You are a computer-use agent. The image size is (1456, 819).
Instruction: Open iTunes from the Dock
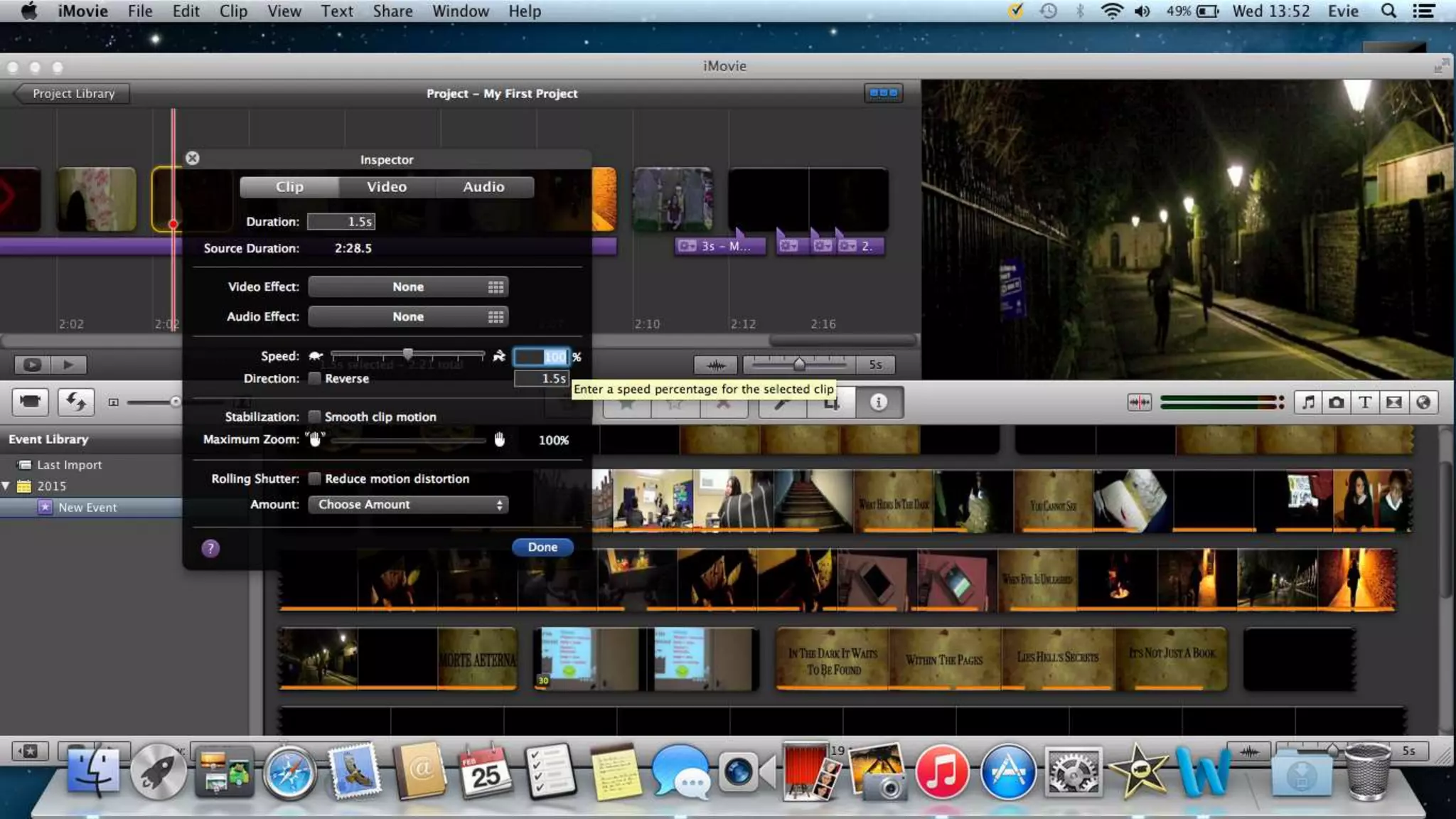942,773
